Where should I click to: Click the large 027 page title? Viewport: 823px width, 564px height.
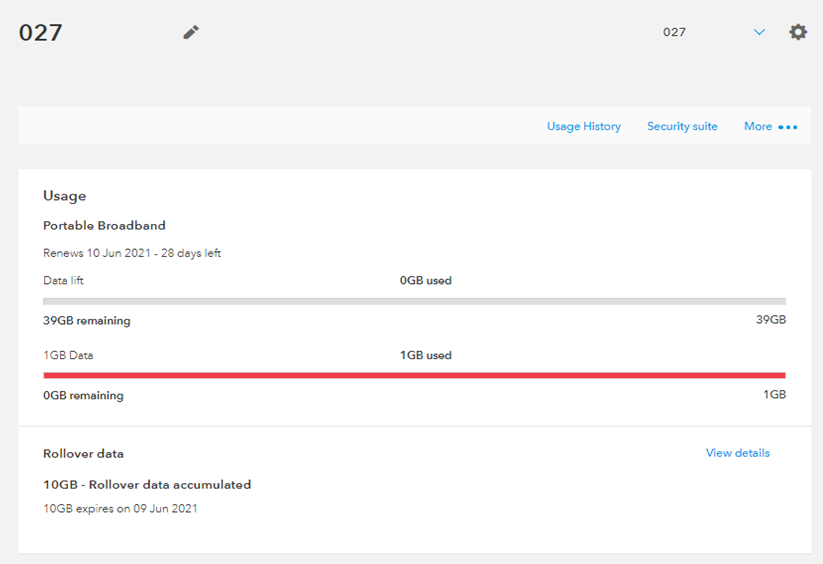(x=41, y=32)
